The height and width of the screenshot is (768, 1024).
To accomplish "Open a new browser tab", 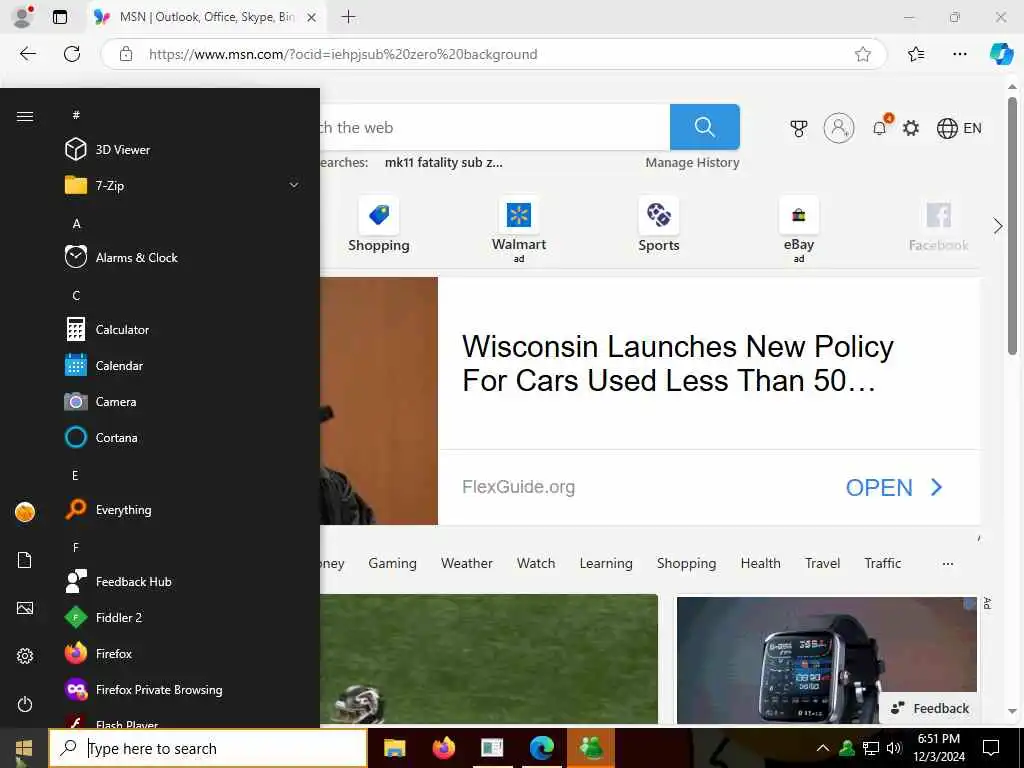I will 349,17.
